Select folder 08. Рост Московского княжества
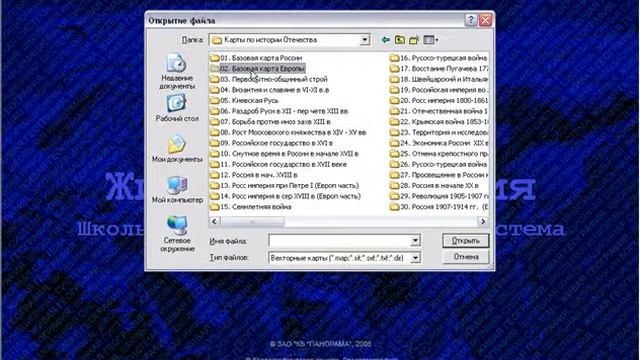This screenshot has height=360, width=640. 288,132
